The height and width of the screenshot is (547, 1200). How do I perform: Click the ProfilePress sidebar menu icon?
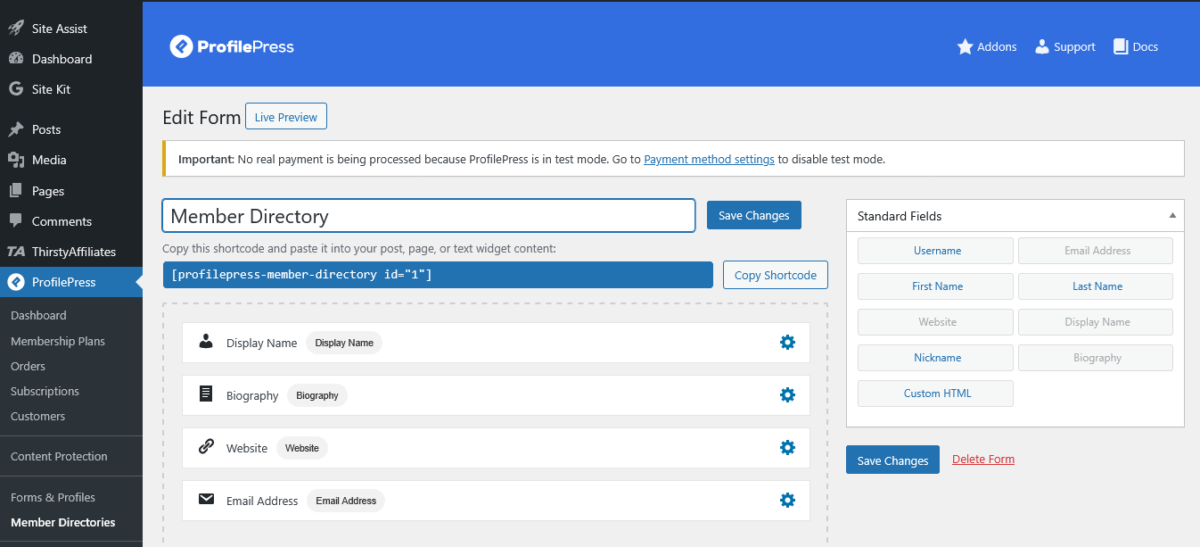coord(16,282)
